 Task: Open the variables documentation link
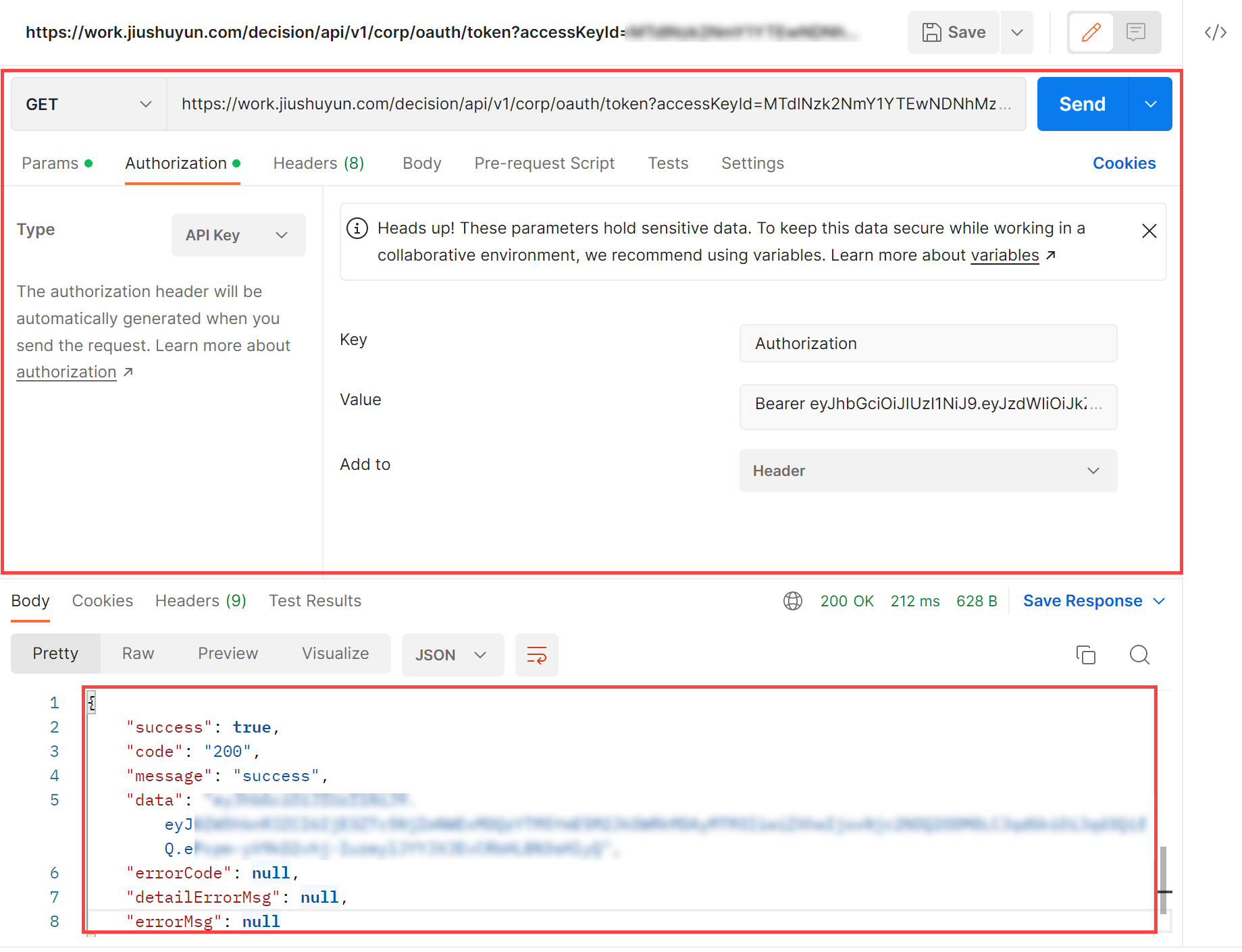tap(1005, 255)
